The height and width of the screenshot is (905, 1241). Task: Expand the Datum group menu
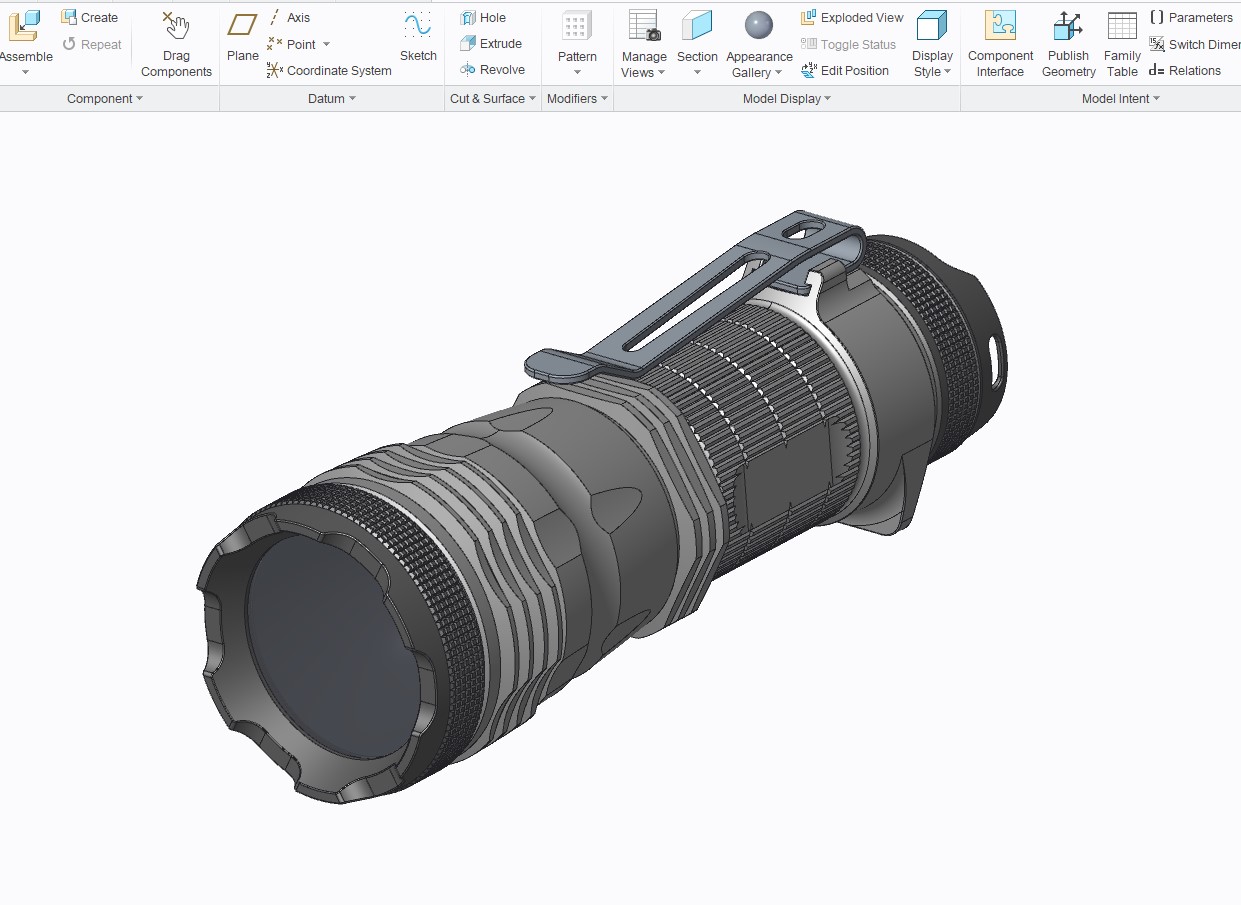(331, 98)
